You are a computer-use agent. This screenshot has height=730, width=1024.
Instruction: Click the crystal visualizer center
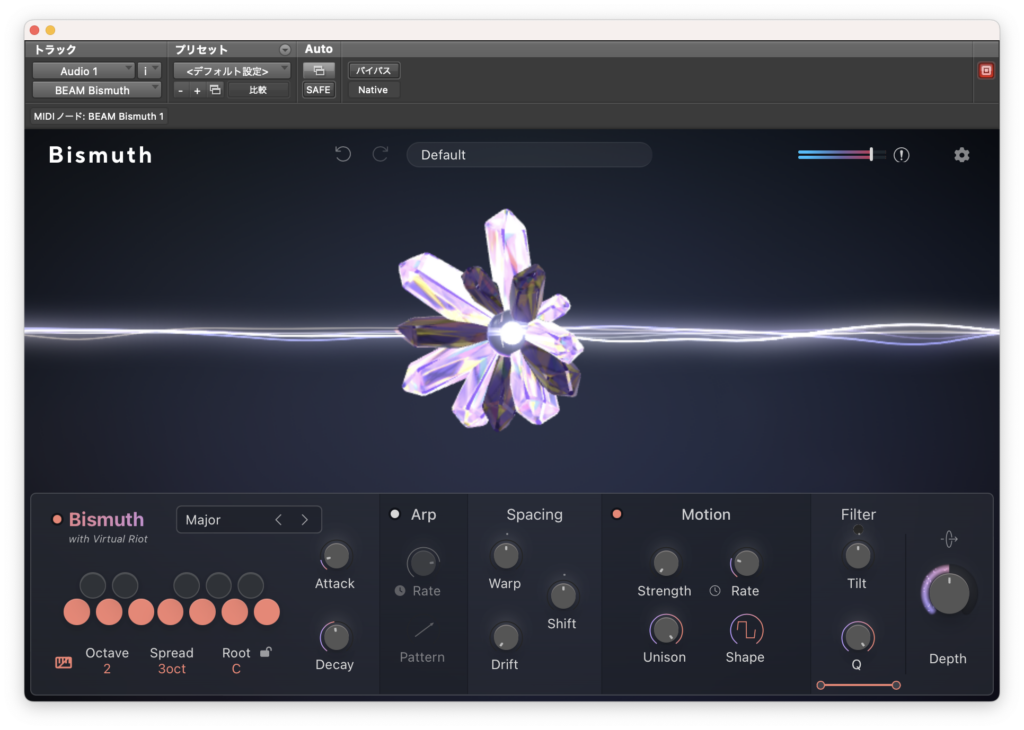coord(509,334)
